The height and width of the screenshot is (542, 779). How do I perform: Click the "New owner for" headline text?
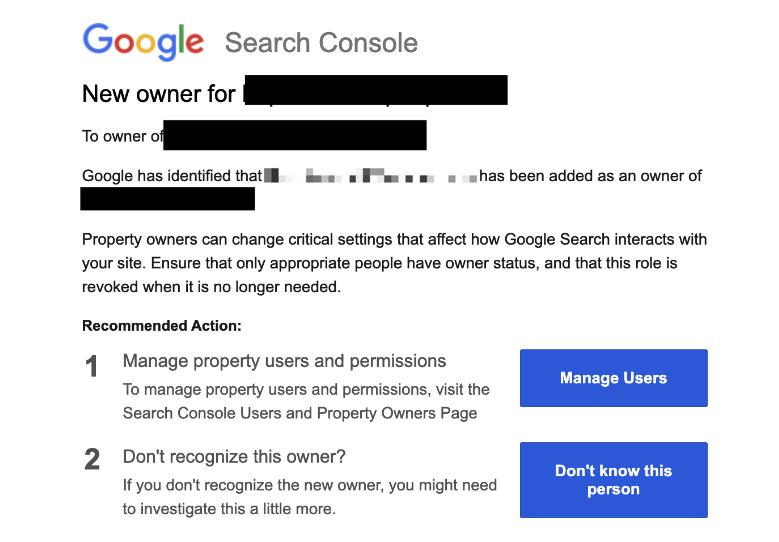[x=160, y=93]
